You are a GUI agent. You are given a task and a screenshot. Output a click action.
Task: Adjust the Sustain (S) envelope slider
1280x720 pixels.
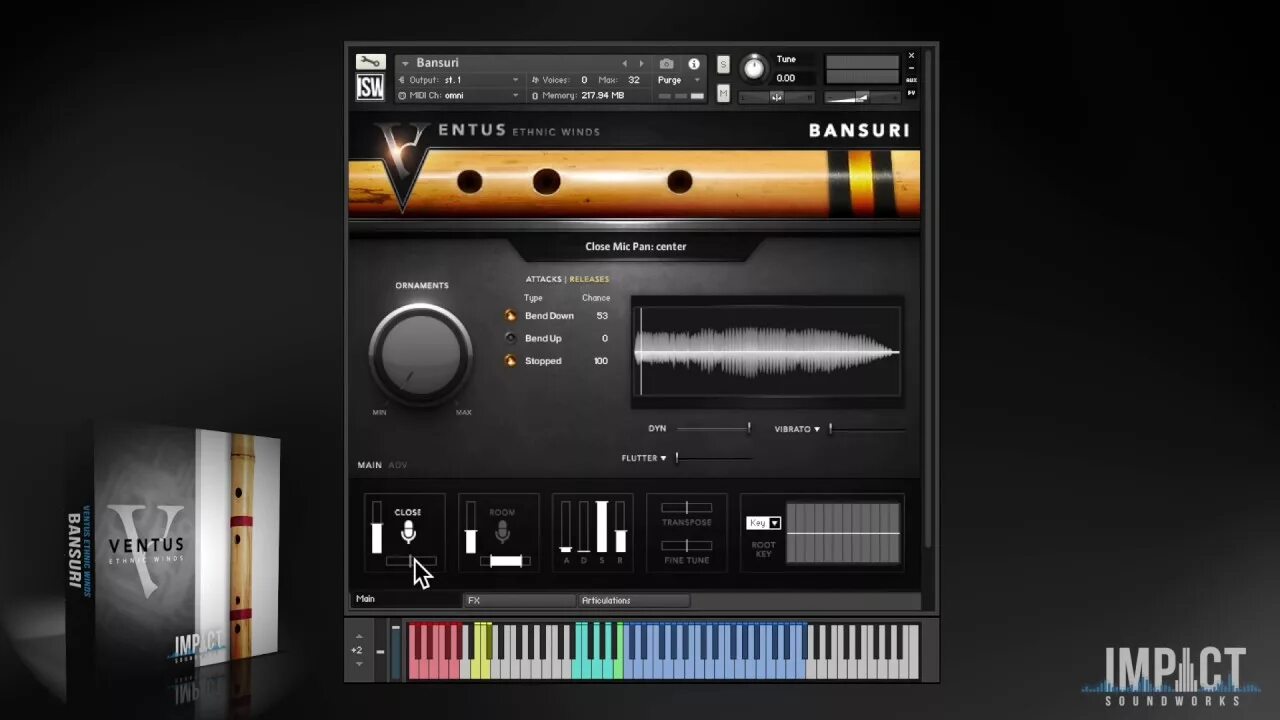602,527
